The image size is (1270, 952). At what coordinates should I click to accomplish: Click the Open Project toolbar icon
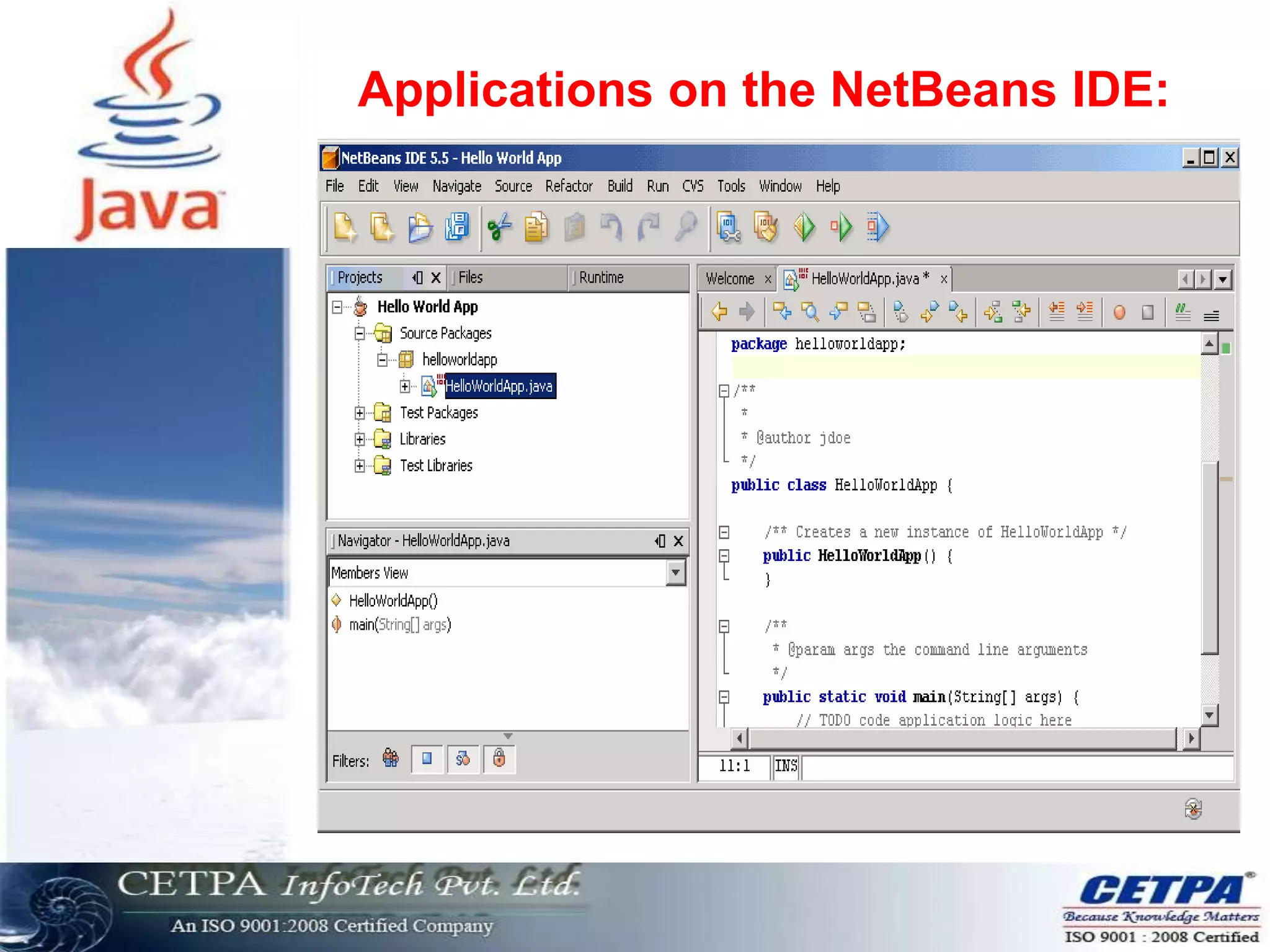[x=420, y=227]
